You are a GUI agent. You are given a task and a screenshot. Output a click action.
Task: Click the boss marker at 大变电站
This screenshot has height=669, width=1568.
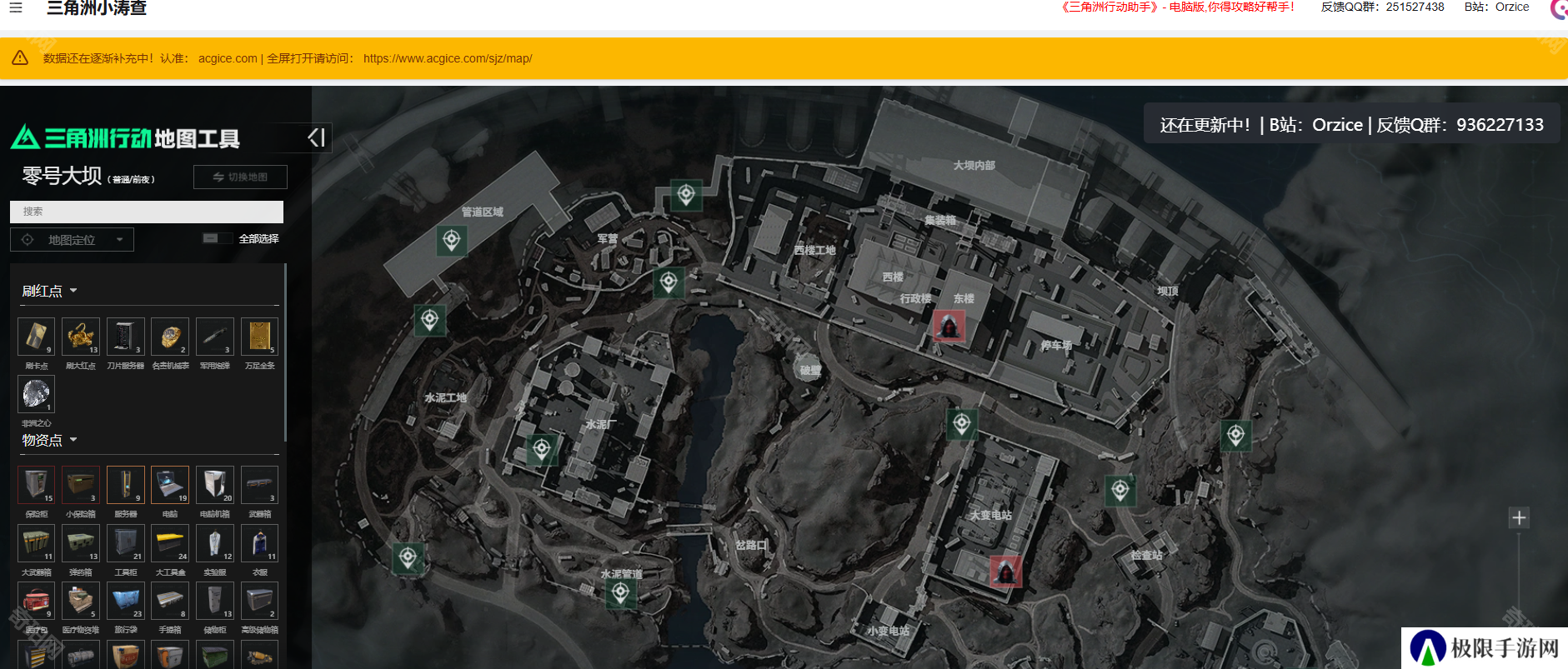pos(1005,572)
